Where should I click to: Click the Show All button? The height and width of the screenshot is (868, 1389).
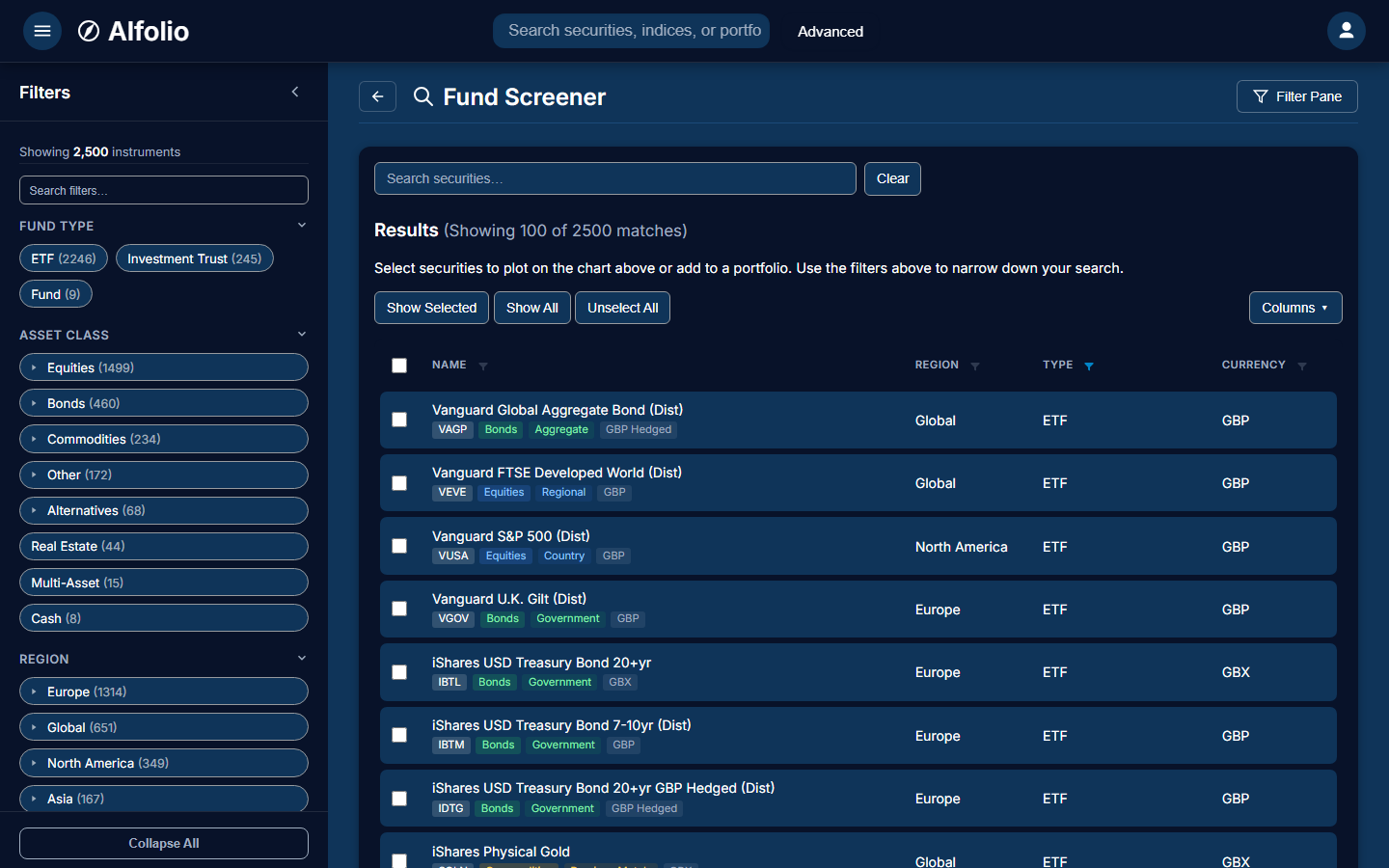(532, 308)
